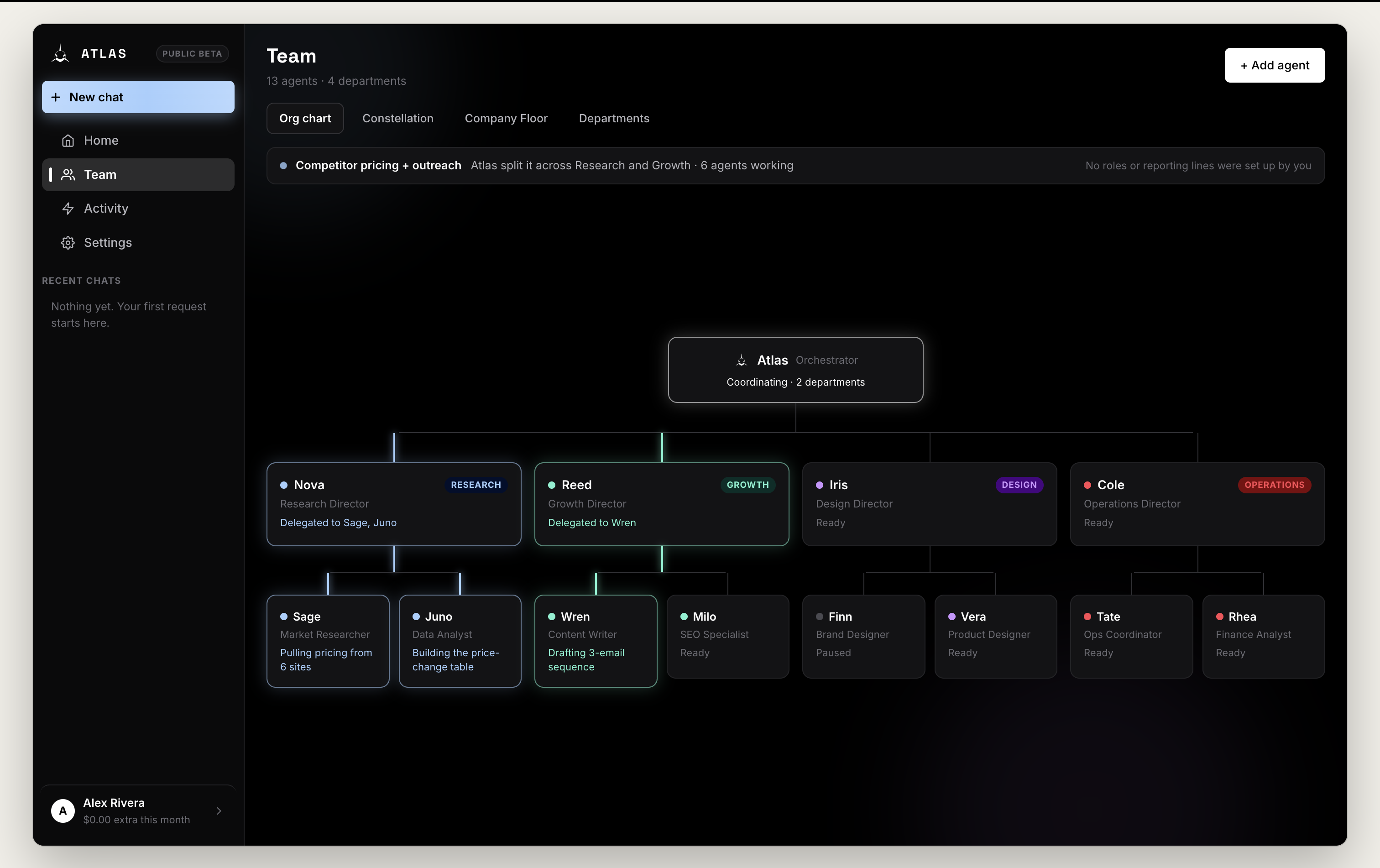Image resolution: width=1380 pixels, height=868 pixels.
Task: Click 'Delegated to Sage, Juno' status text
Action: [338, 523]
